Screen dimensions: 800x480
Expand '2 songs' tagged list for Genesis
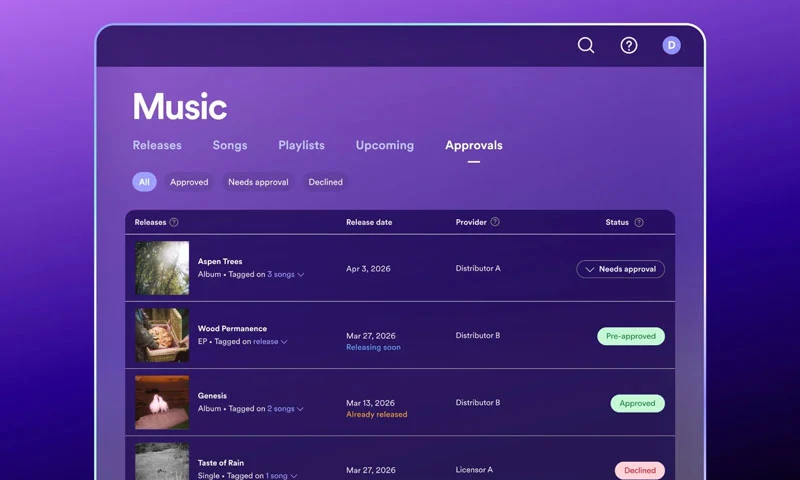pyautogui.click(x=285, y=408)
